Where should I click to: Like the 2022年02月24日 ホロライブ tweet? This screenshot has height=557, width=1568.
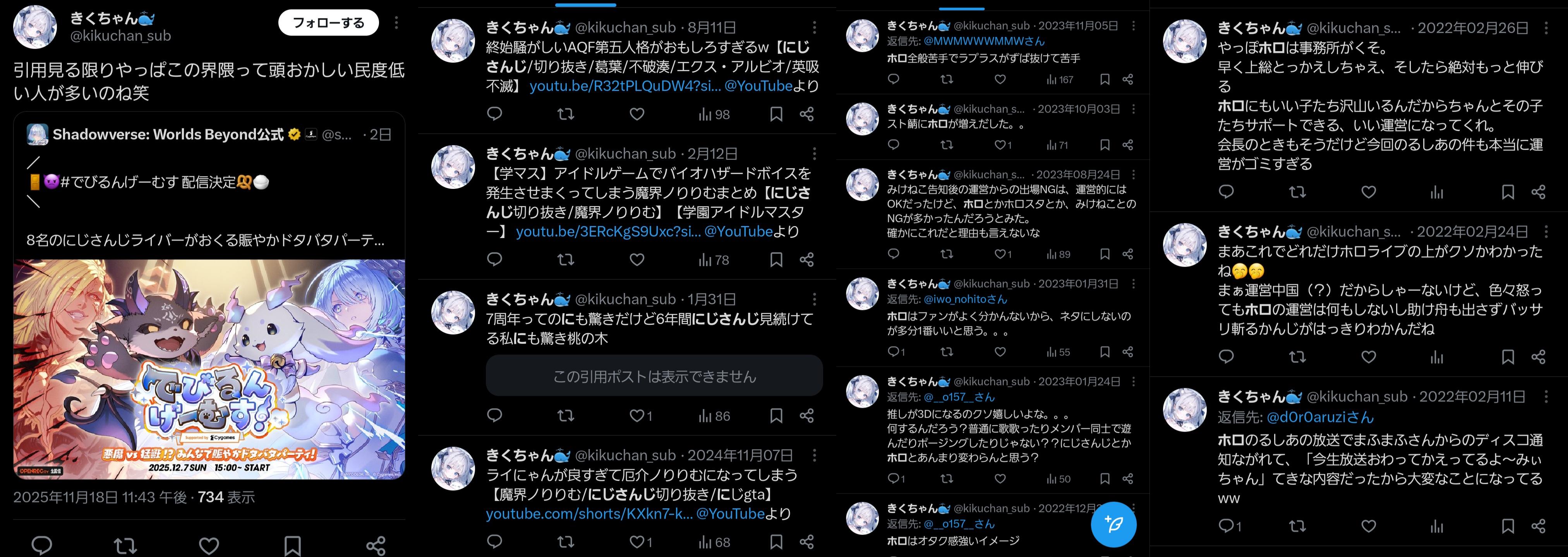(x=1368, y=357)
